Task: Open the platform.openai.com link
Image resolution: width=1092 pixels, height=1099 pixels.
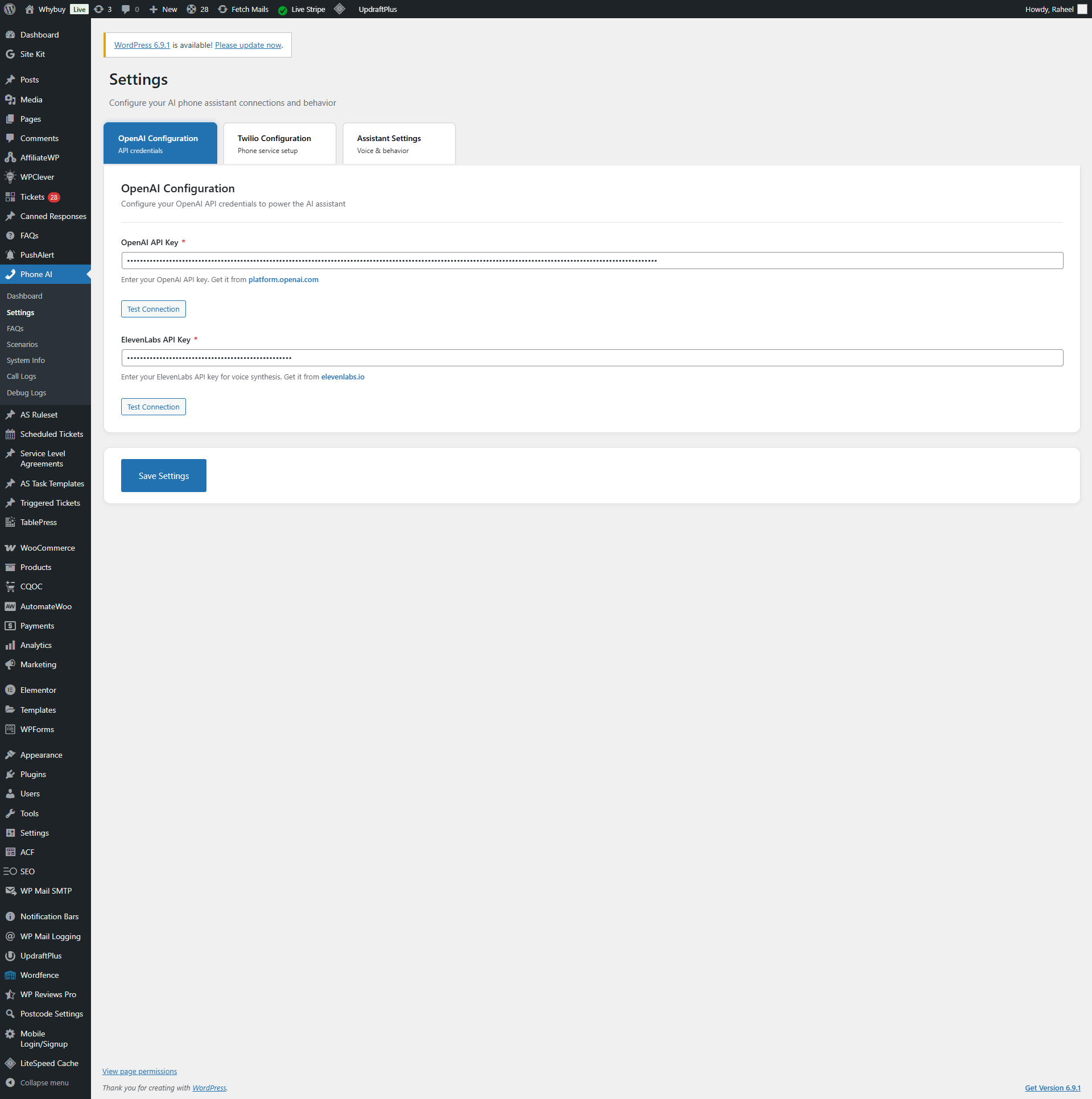Action: coord(283,279)
